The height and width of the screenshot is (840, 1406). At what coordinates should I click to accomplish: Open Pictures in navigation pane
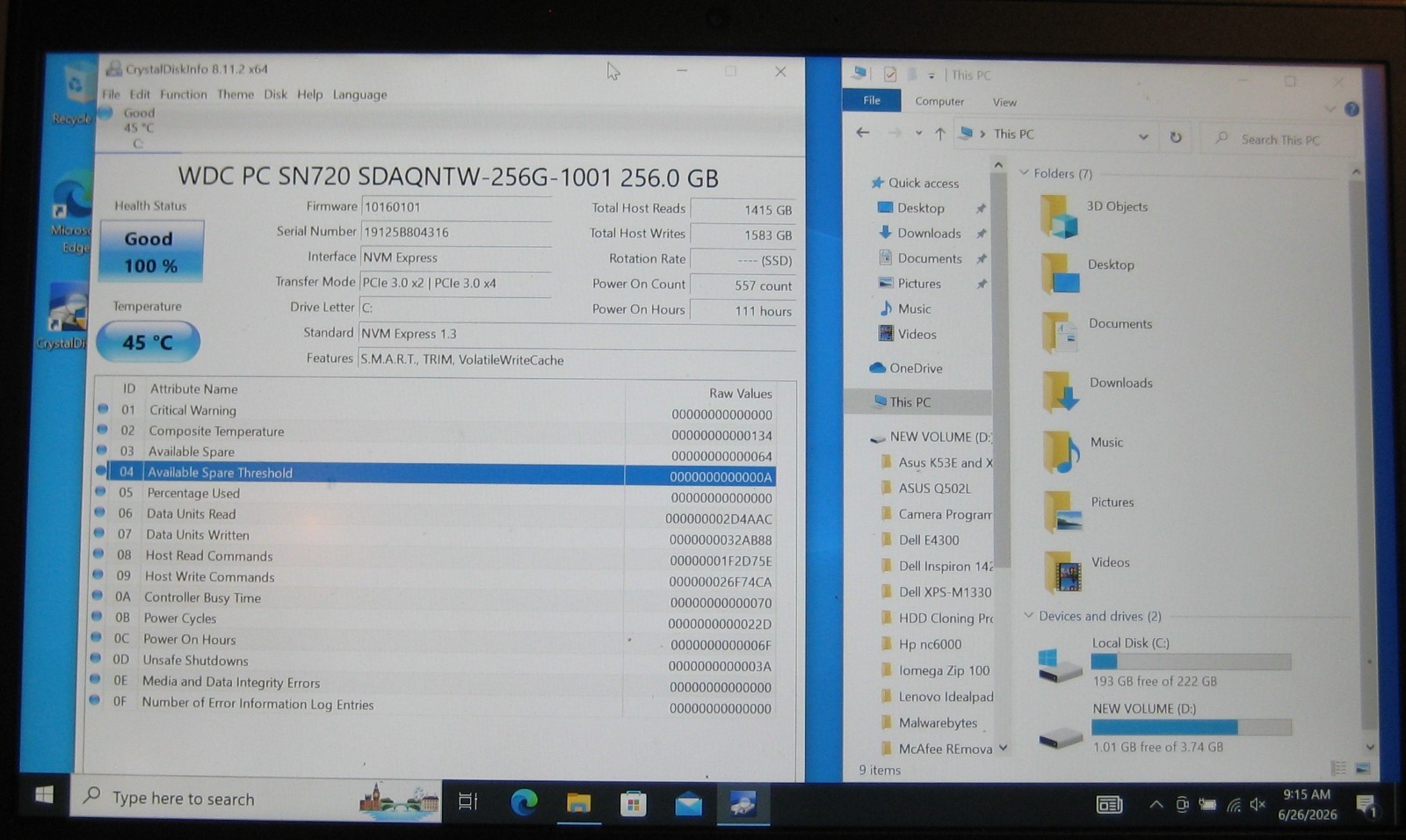click(918, 284)
